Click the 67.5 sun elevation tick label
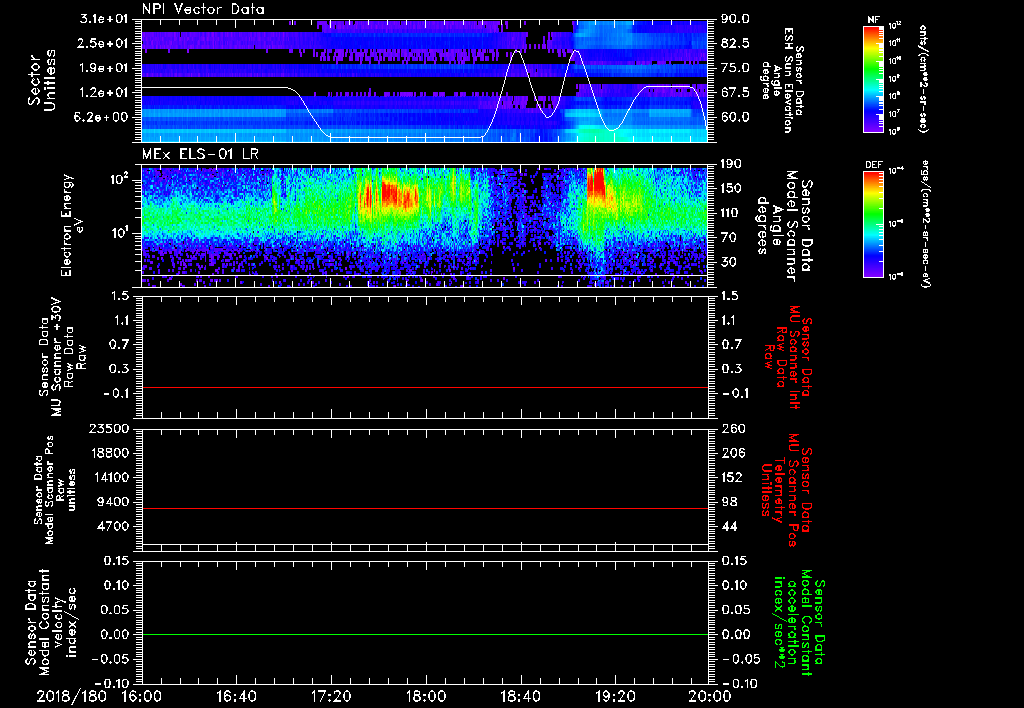Screen dimensions: 1024x708 point(735,93)
